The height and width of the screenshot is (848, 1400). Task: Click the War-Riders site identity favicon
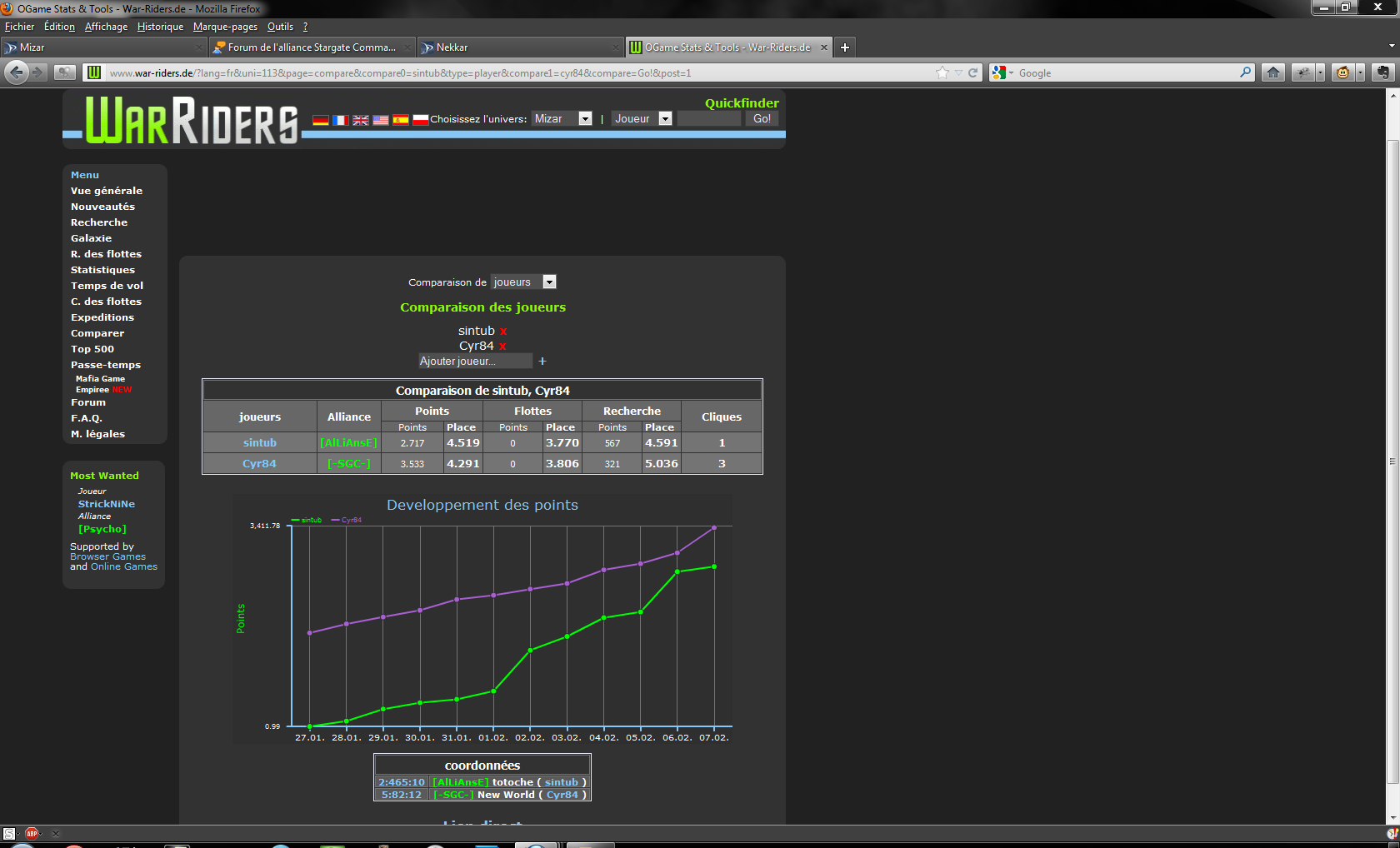point(94,72)
